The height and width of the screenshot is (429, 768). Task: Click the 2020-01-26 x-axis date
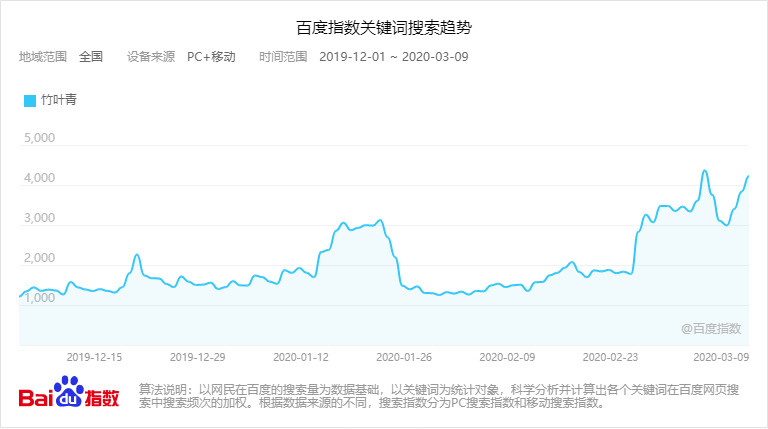[x=404, y=358]
